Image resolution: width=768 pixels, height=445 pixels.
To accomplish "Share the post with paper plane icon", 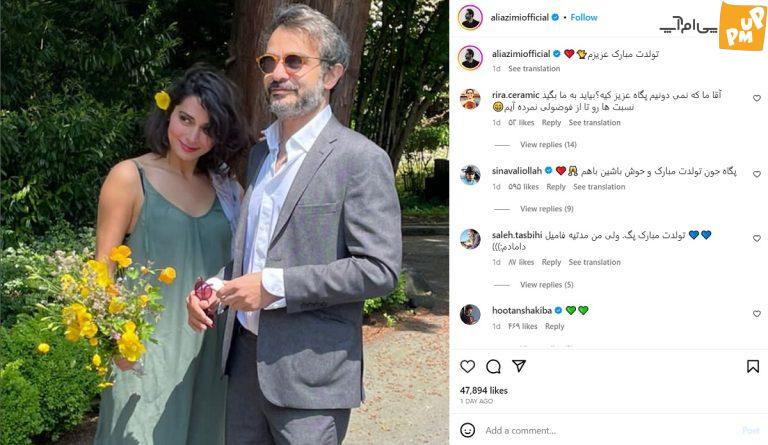I will pyautogui.click(x=519, y=366).
